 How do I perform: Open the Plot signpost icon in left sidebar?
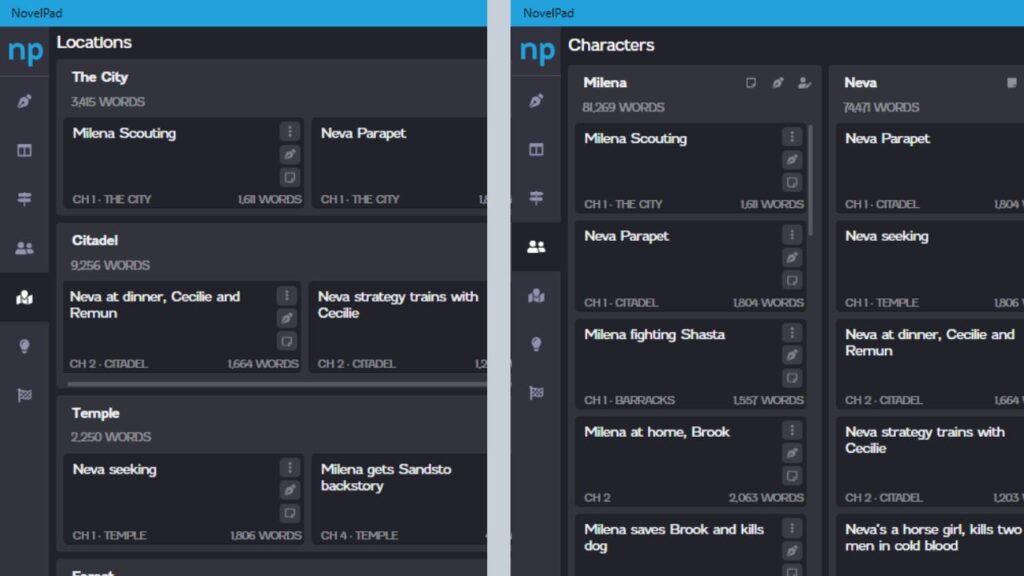click(x=24, y=199)
